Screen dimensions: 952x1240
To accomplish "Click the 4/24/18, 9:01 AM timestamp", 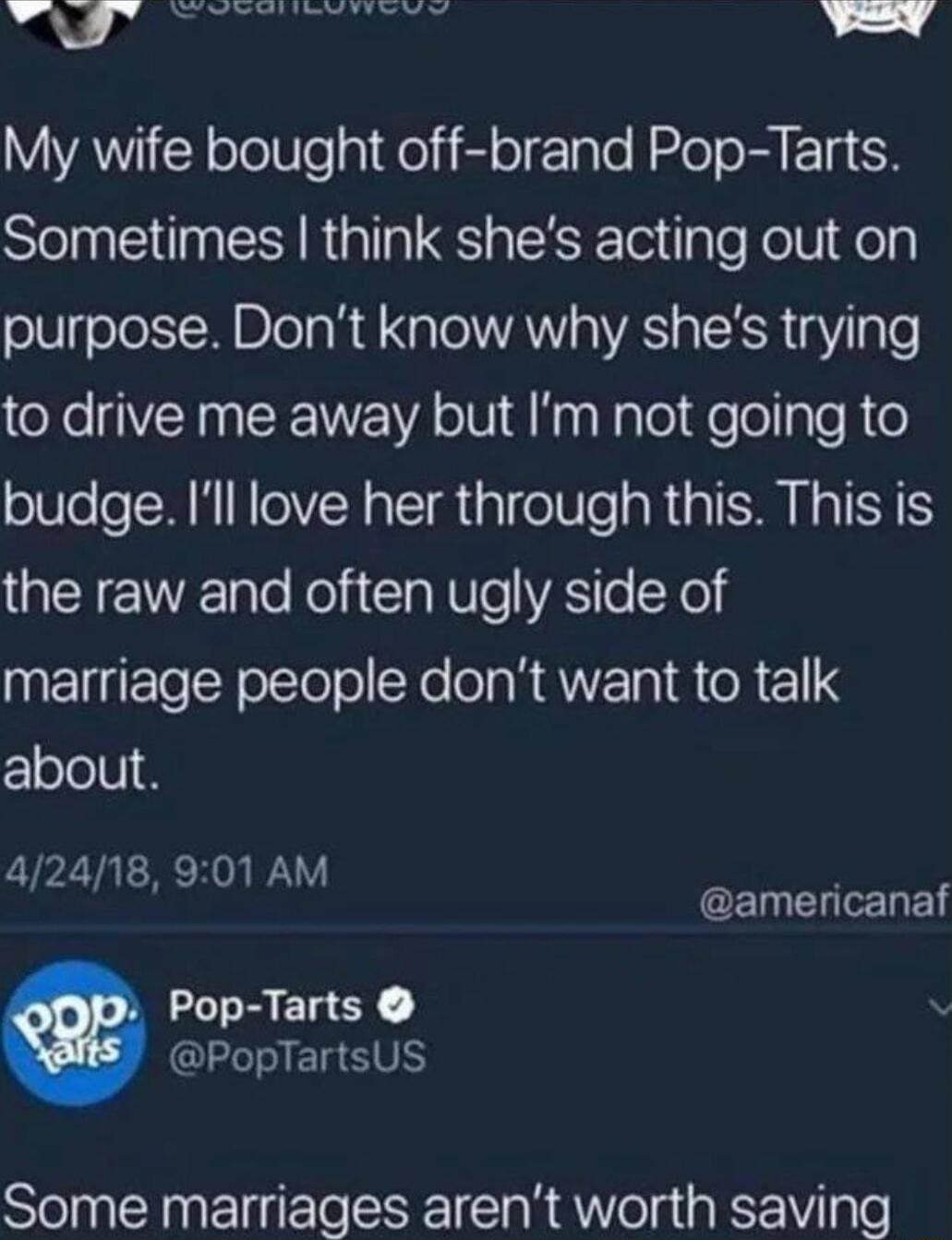I will click(x=166, y=868).
